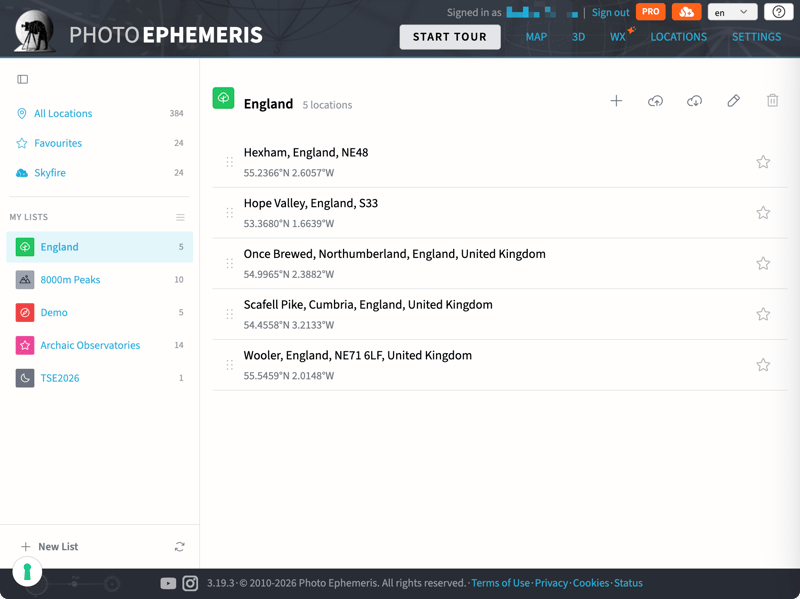The image size is (800, 599).
Task: Open the YouTube icon in footer
Action: 168,583
